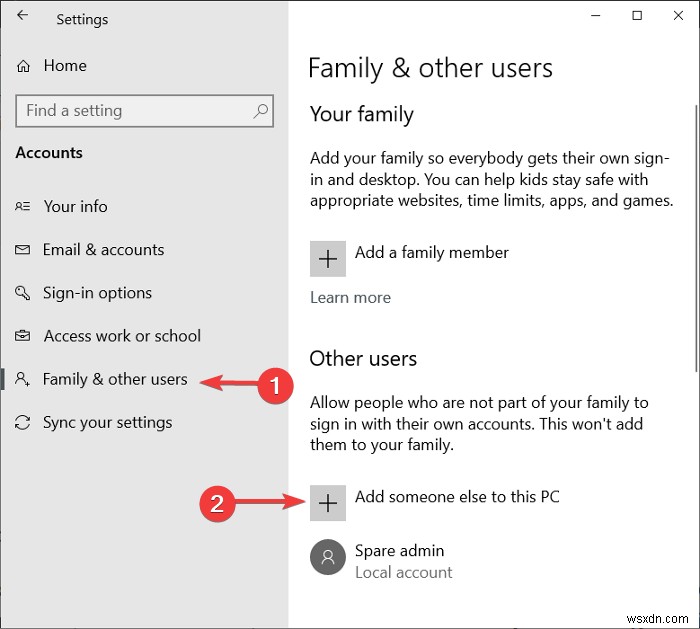Open Sign-in options
The width and height of the screenshot is (700, 629).
coord(97,293)
